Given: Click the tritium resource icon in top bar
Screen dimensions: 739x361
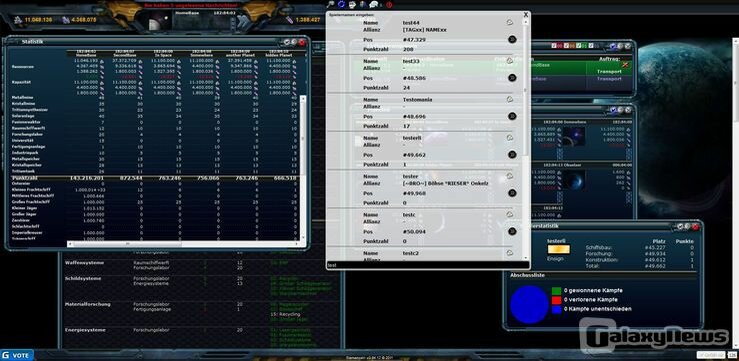Looking at the screenshot, I should 289,20.
